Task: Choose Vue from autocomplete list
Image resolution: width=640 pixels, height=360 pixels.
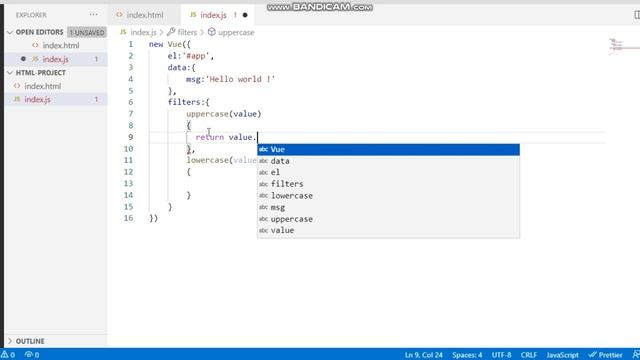Action: (x=388, y=149)
